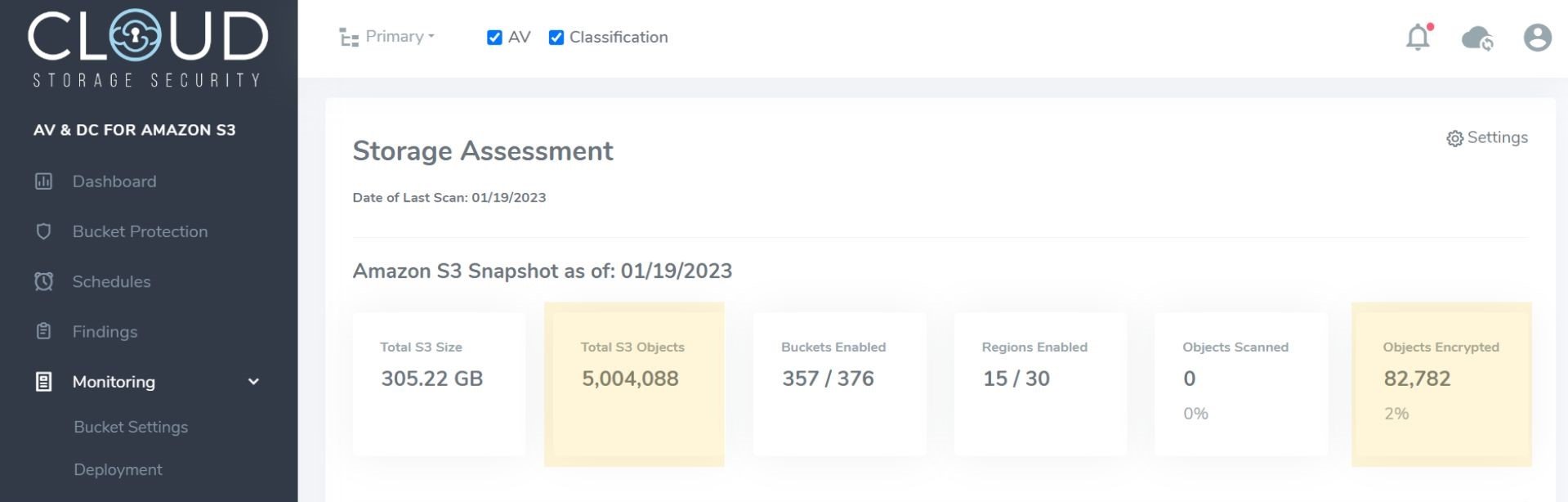
Task: Click the Total S3 Size card
Action: (440, 384)
